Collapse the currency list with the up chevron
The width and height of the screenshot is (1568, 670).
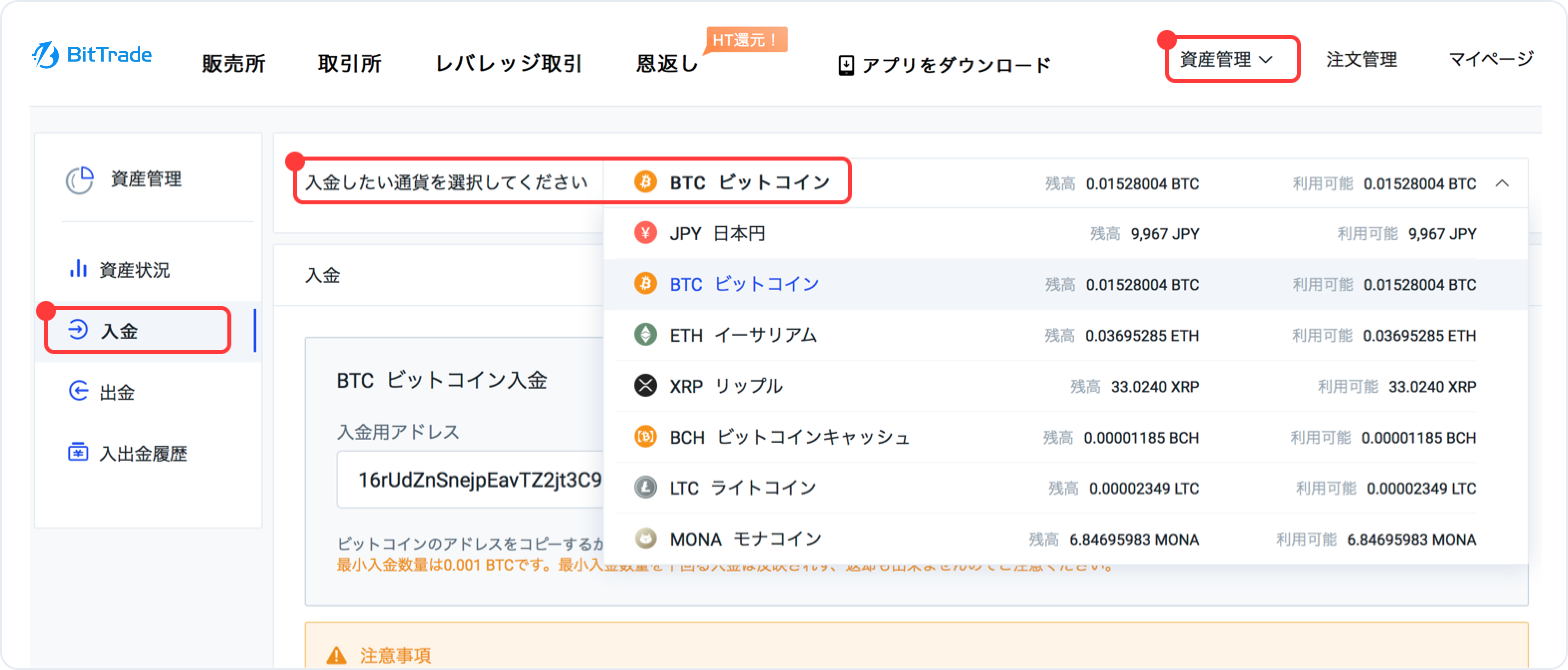pyautogui.click(x=1502, y=183)
